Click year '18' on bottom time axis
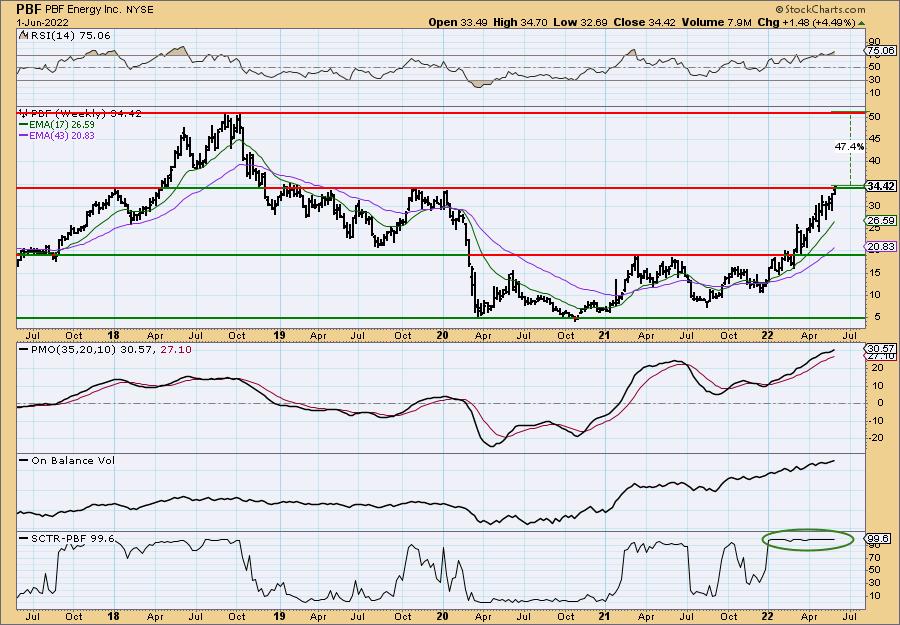 click(113, 616)
